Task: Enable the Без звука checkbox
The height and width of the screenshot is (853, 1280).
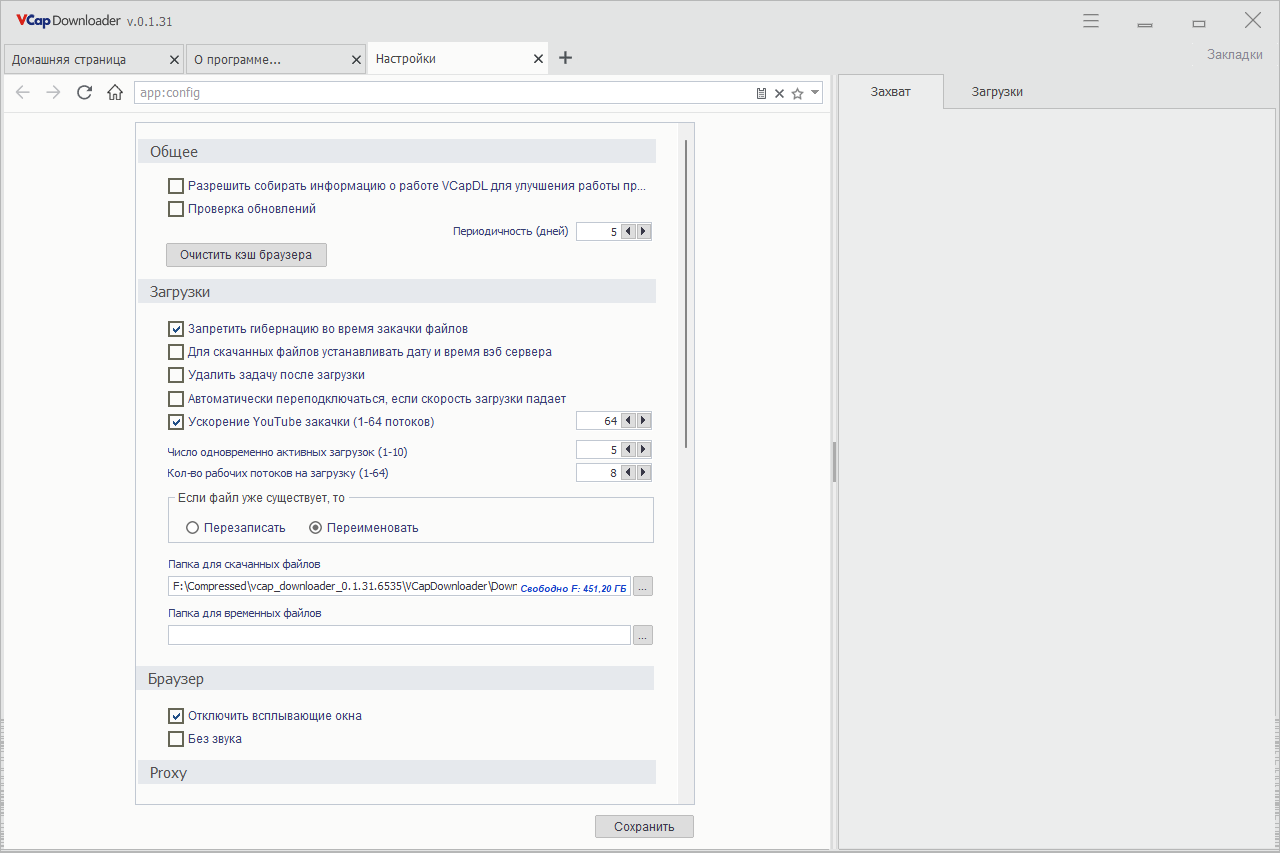Action: tap(176, 739)
